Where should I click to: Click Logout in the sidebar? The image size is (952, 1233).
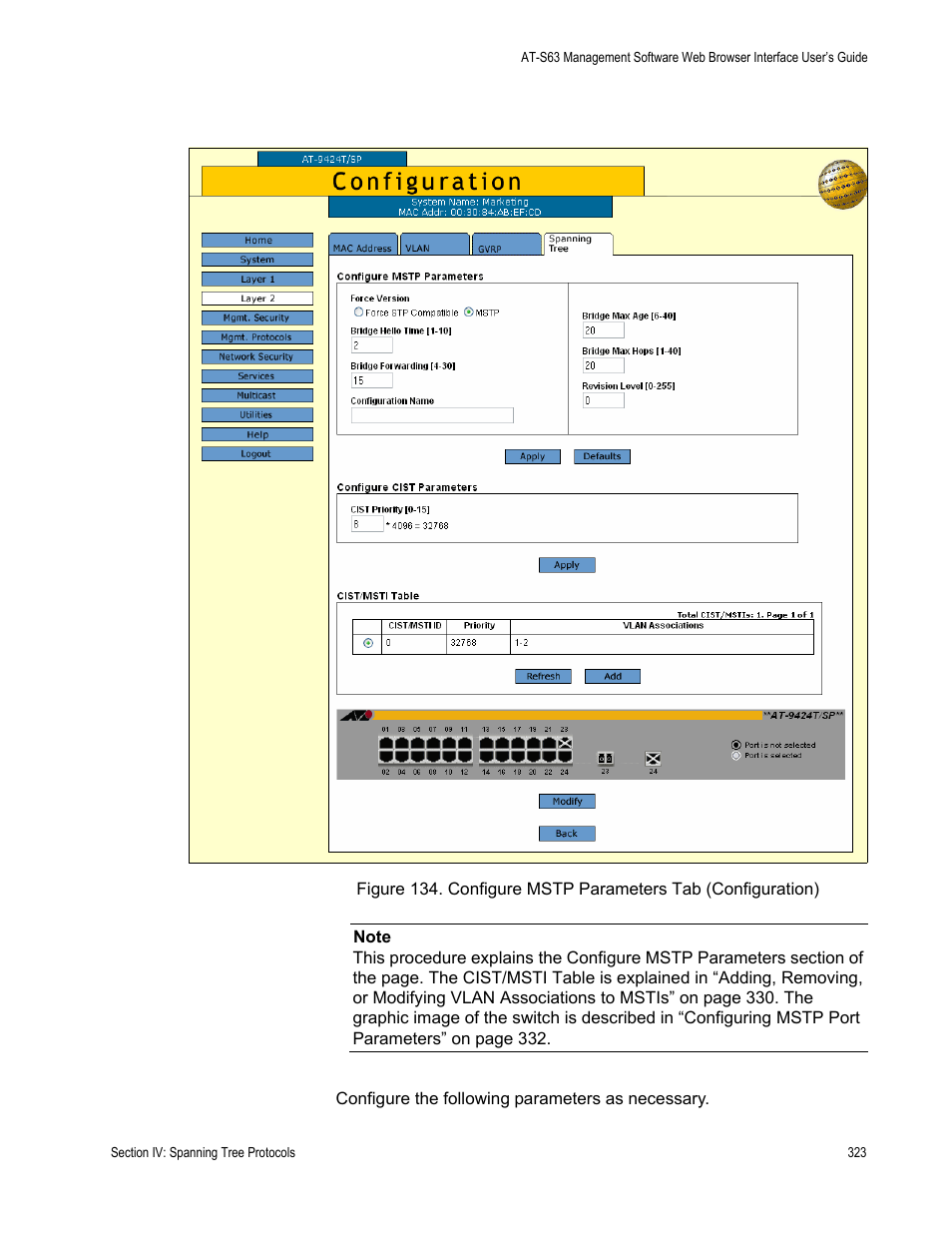(257, 454)
